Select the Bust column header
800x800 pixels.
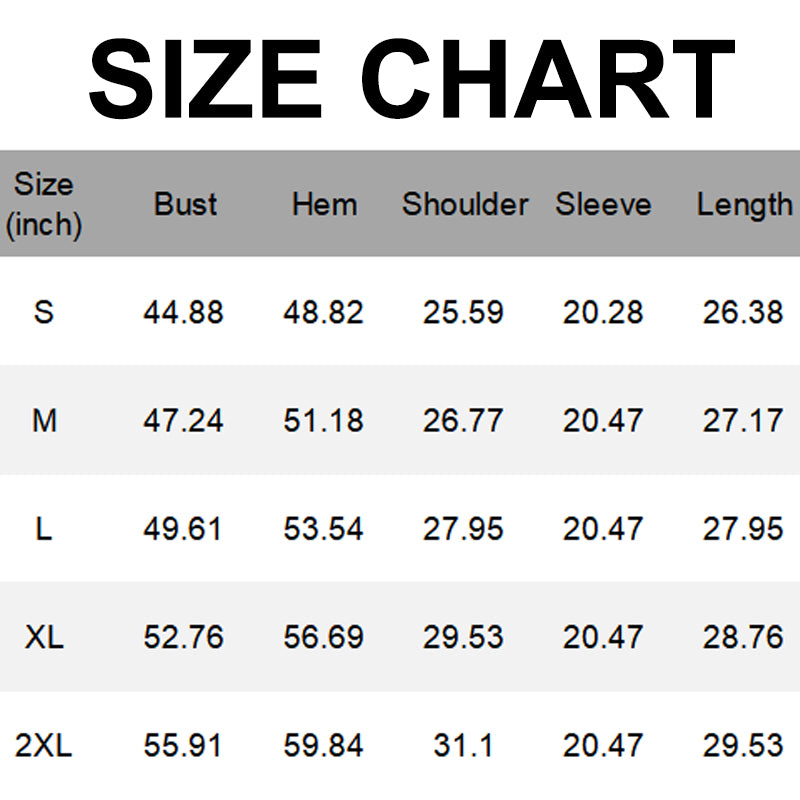tap(185, 204)
